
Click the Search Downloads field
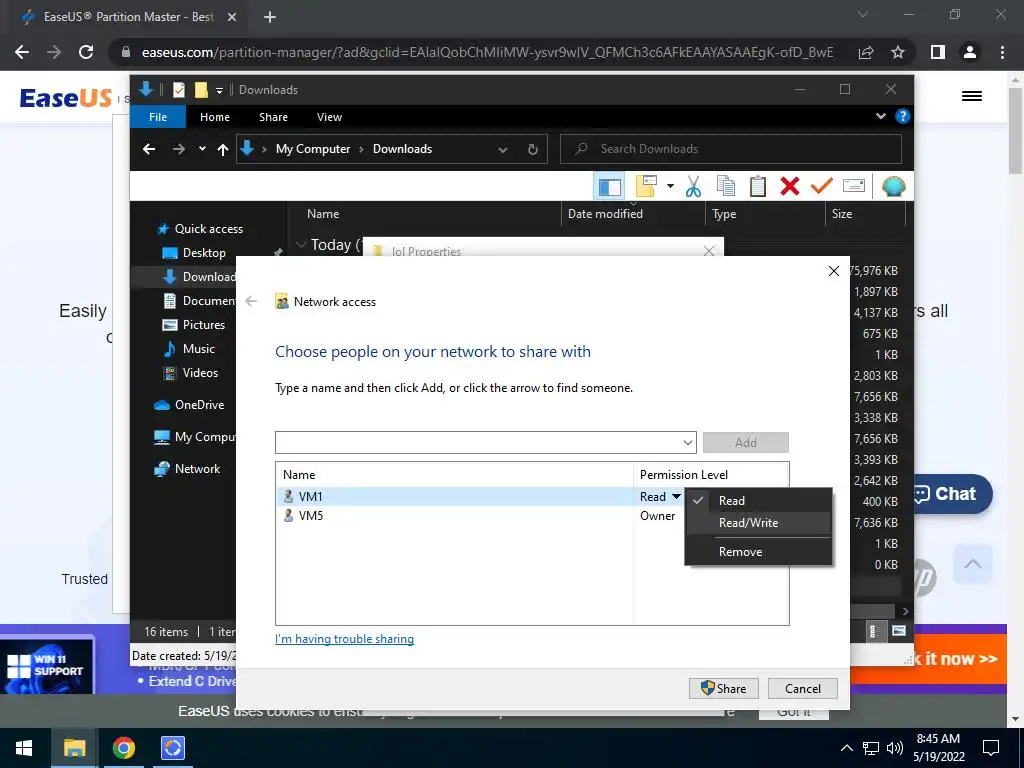tap(731, 149)
